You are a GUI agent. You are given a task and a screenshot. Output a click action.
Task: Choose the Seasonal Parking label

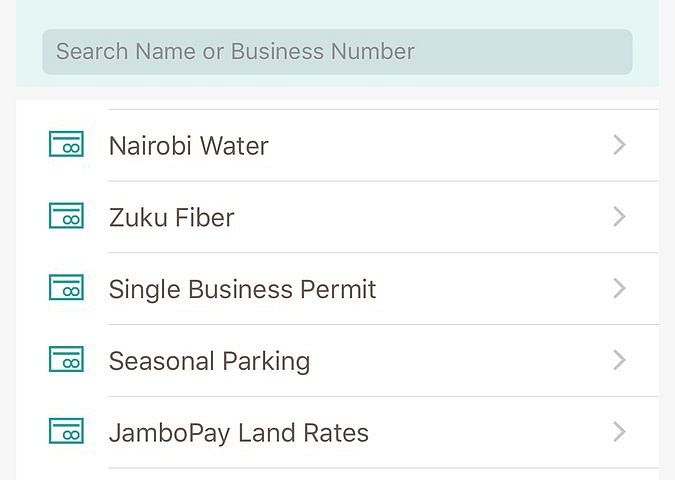coord(209,362)
